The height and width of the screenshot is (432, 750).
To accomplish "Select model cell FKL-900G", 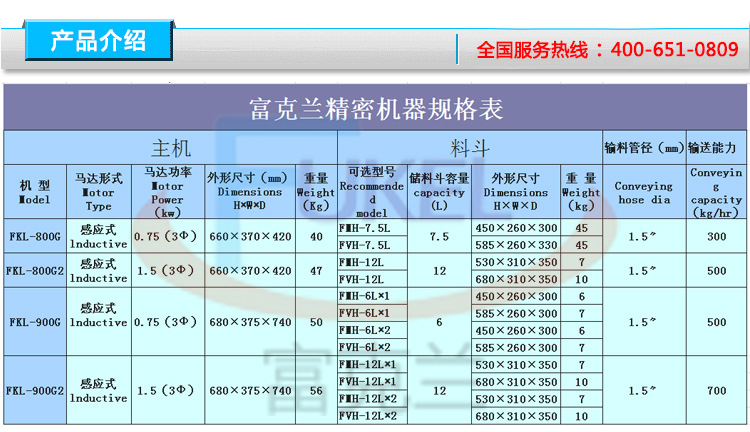I will (x=35, y=322).
